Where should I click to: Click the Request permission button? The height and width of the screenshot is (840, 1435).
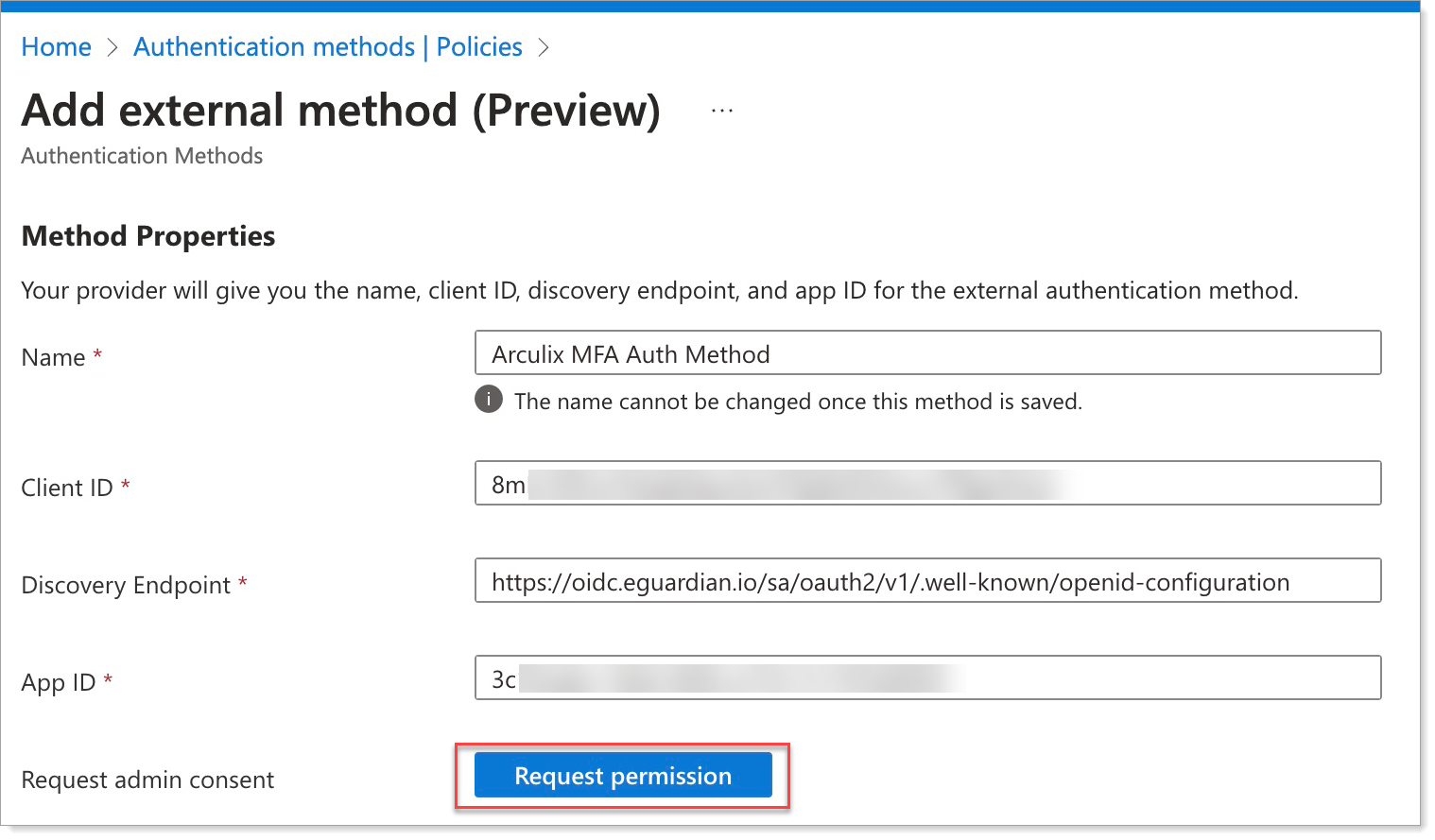pos(623,775)
